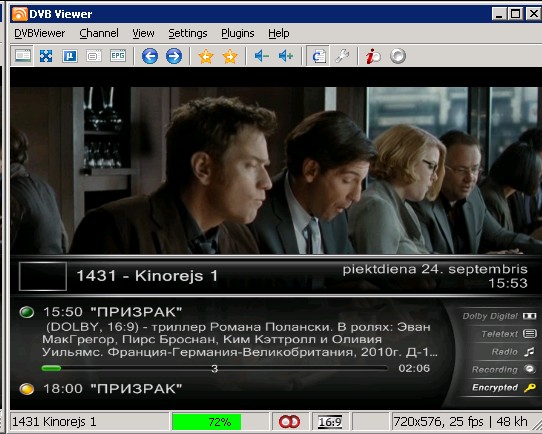542x434 pixels.
Task: Click the previous favourite star icon
Action: pos(206,56)
